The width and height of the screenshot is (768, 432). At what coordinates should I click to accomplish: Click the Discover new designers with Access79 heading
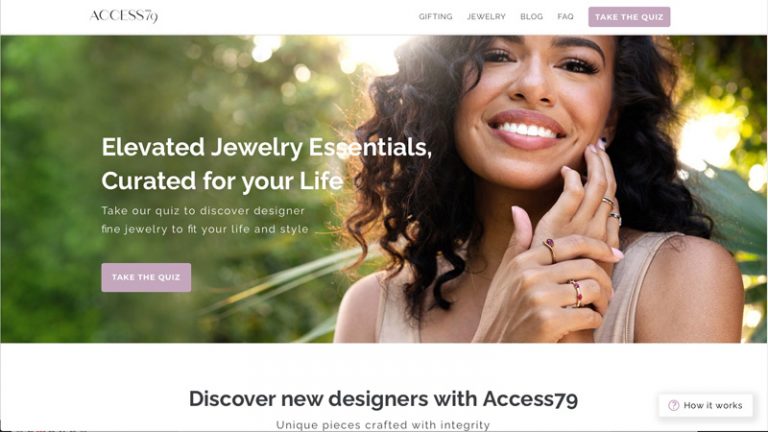click(384, 399)
